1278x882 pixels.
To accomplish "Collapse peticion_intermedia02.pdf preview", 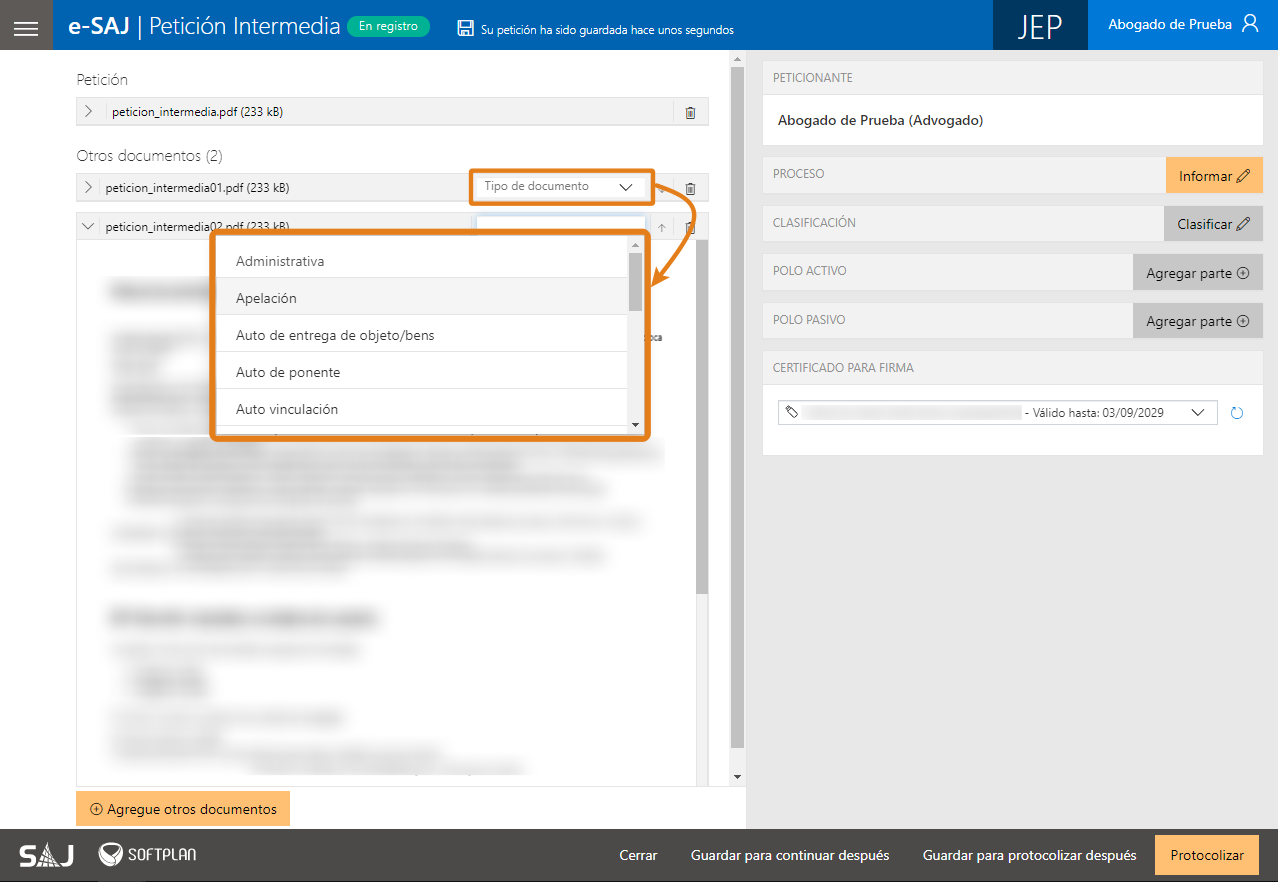I will (x=88, y=227).
